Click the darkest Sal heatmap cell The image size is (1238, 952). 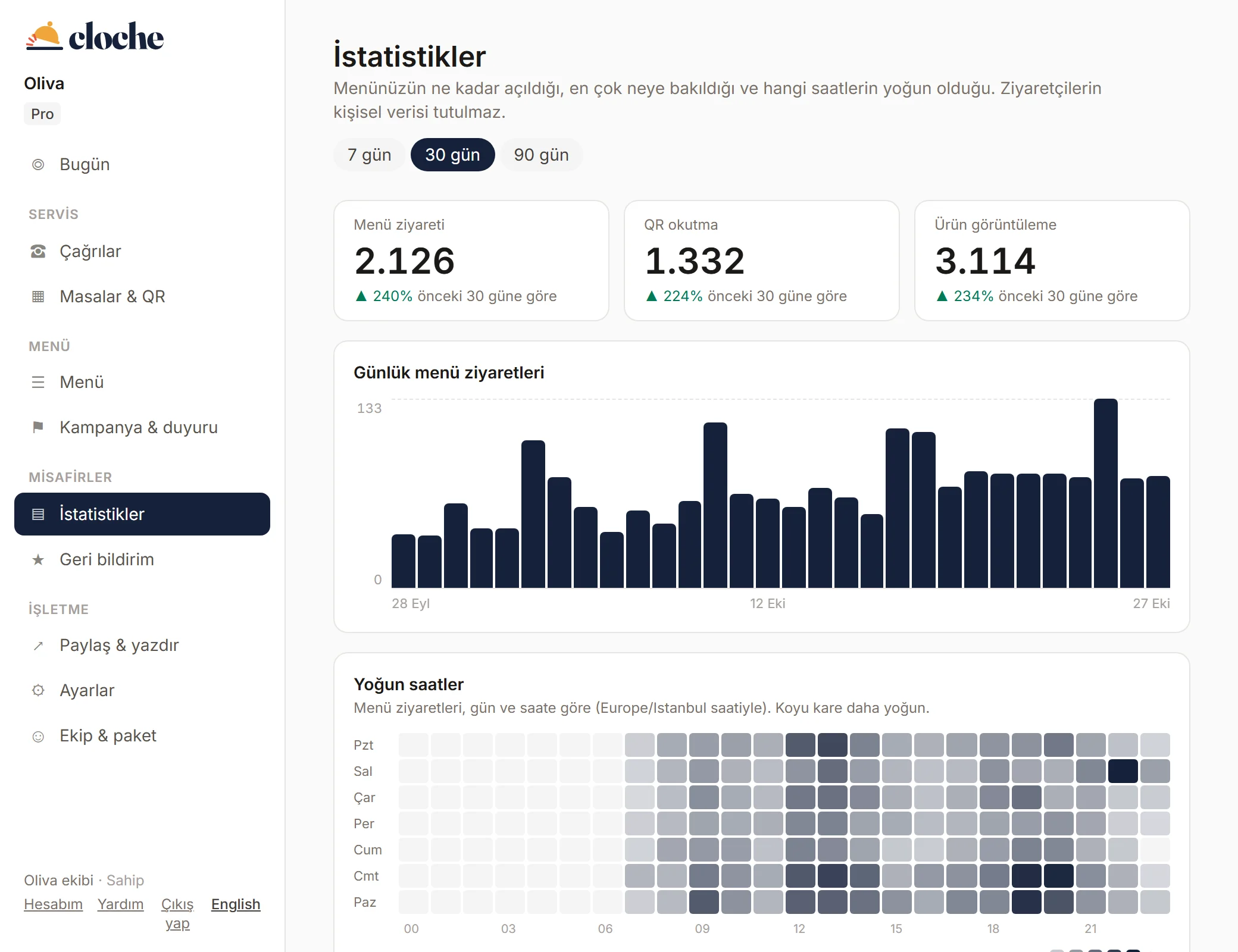coord(1123,771)
